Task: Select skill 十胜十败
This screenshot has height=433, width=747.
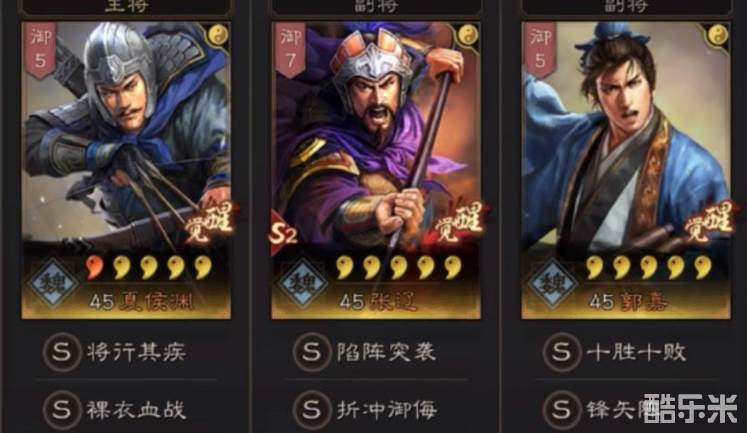Action: pos(636,352)
